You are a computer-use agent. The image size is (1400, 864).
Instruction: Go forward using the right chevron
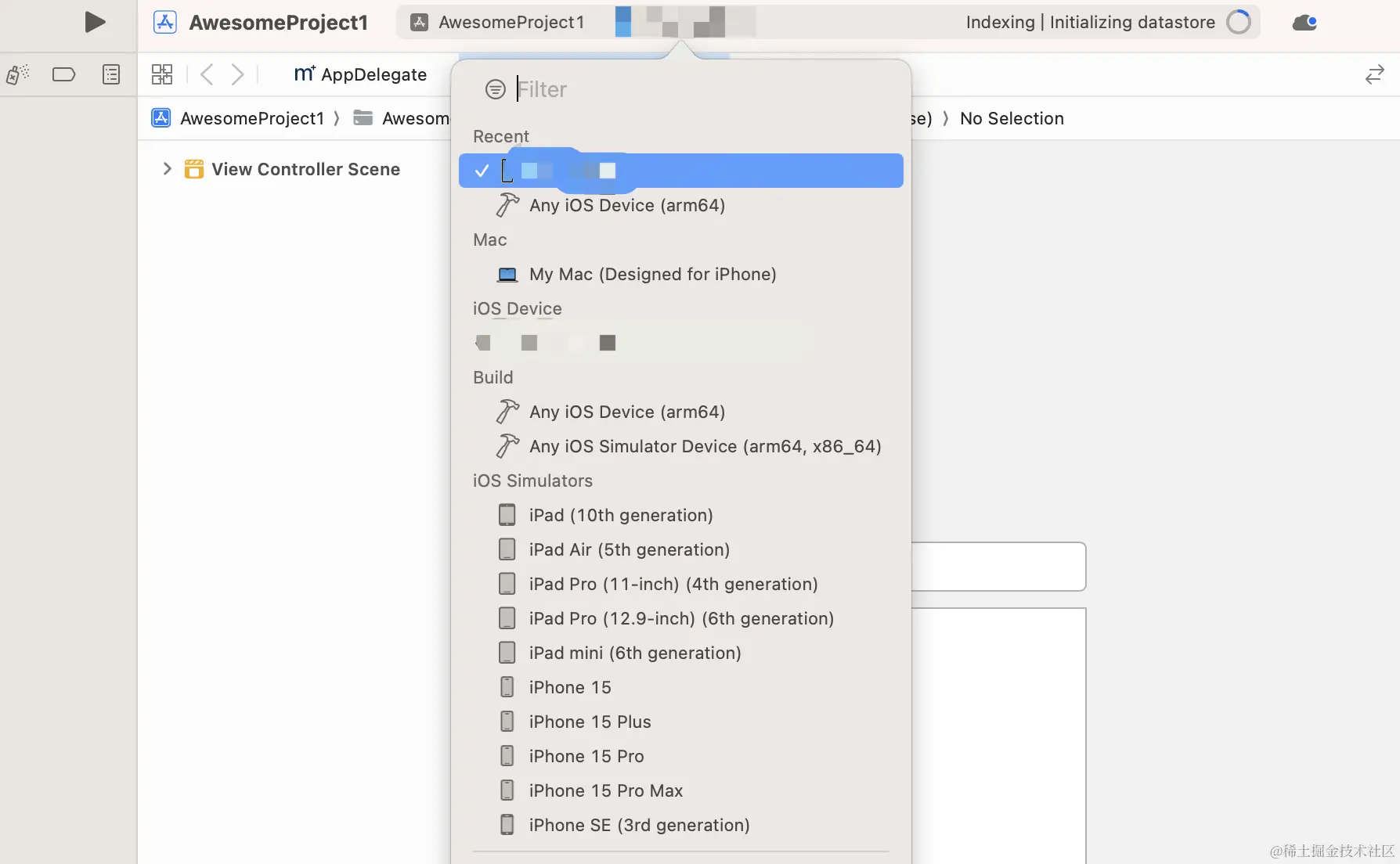(237, 74)
